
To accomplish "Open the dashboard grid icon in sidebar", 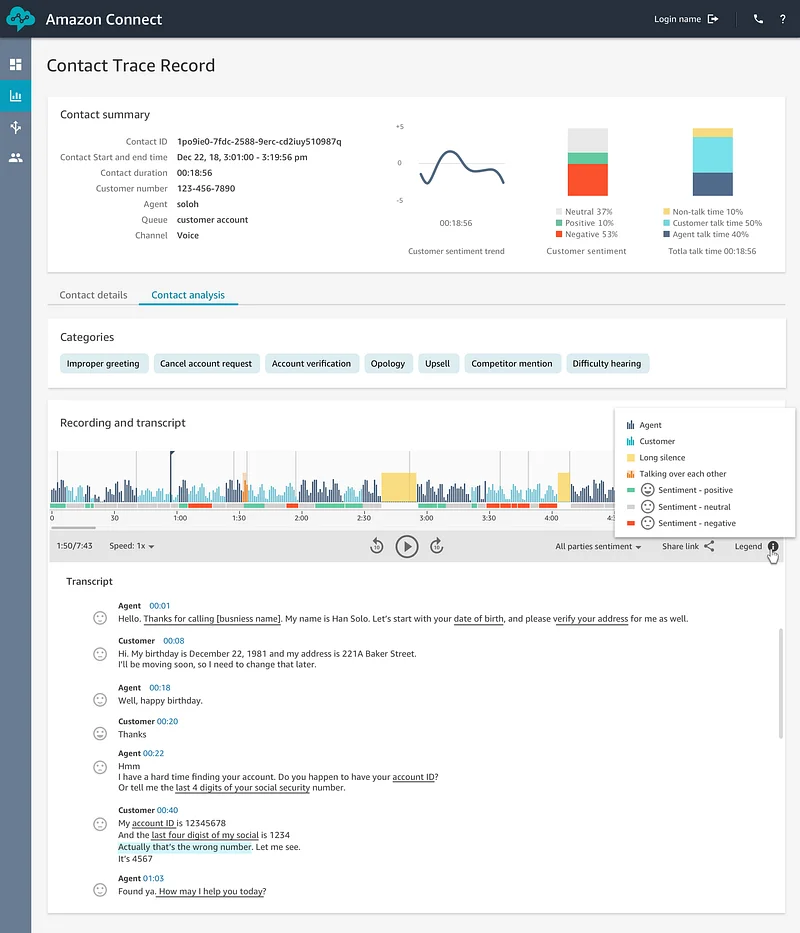I will click(15, 64).
